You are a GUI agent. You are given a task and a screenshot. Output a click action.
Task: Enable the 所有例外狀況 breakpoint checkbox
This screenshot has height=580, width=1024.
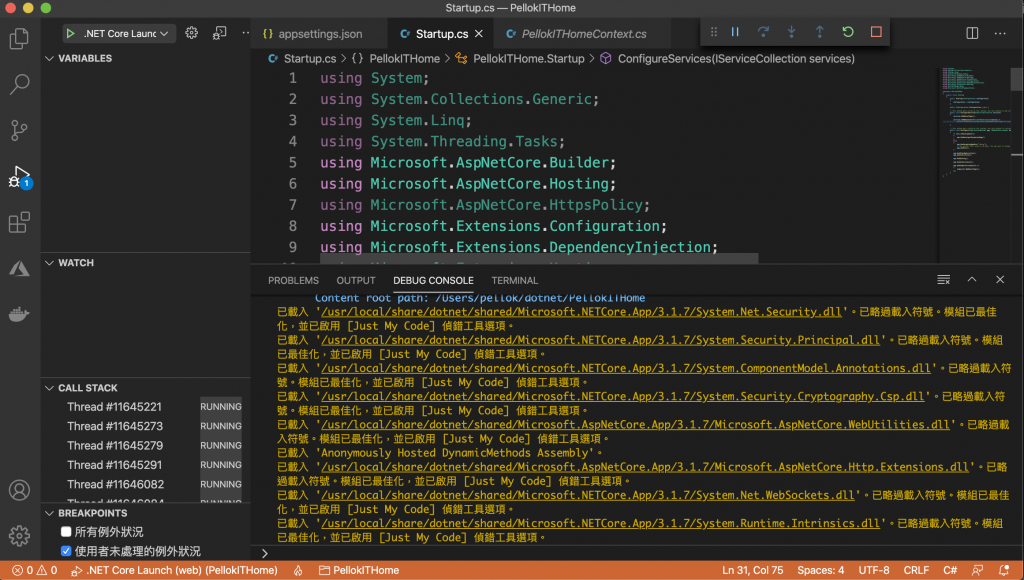66,532
